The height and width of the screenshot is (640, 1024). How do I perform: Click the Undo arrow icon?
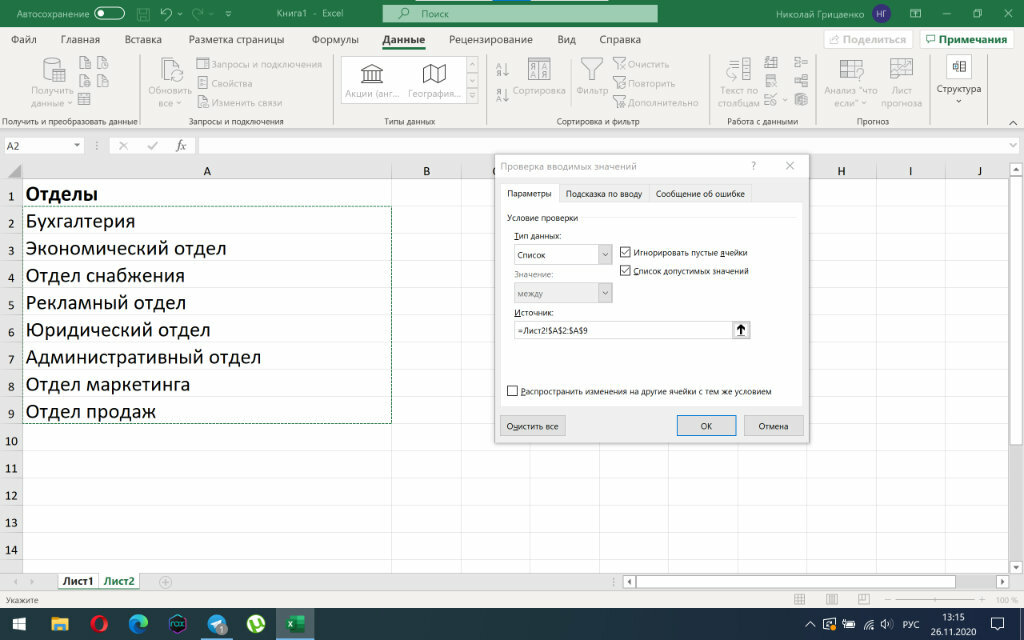coord(166,13)
